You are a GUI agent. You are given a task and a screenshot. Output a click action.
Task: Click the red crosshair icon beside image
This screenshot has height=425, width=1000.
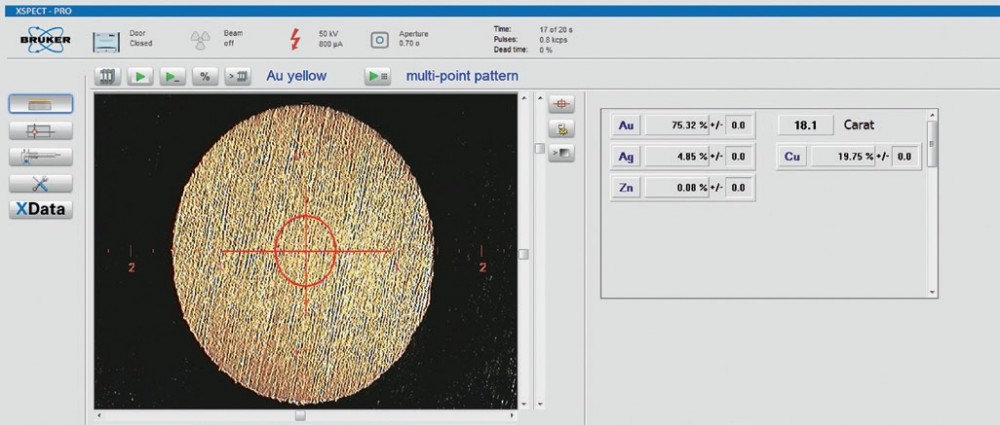(x=561, y=104)
